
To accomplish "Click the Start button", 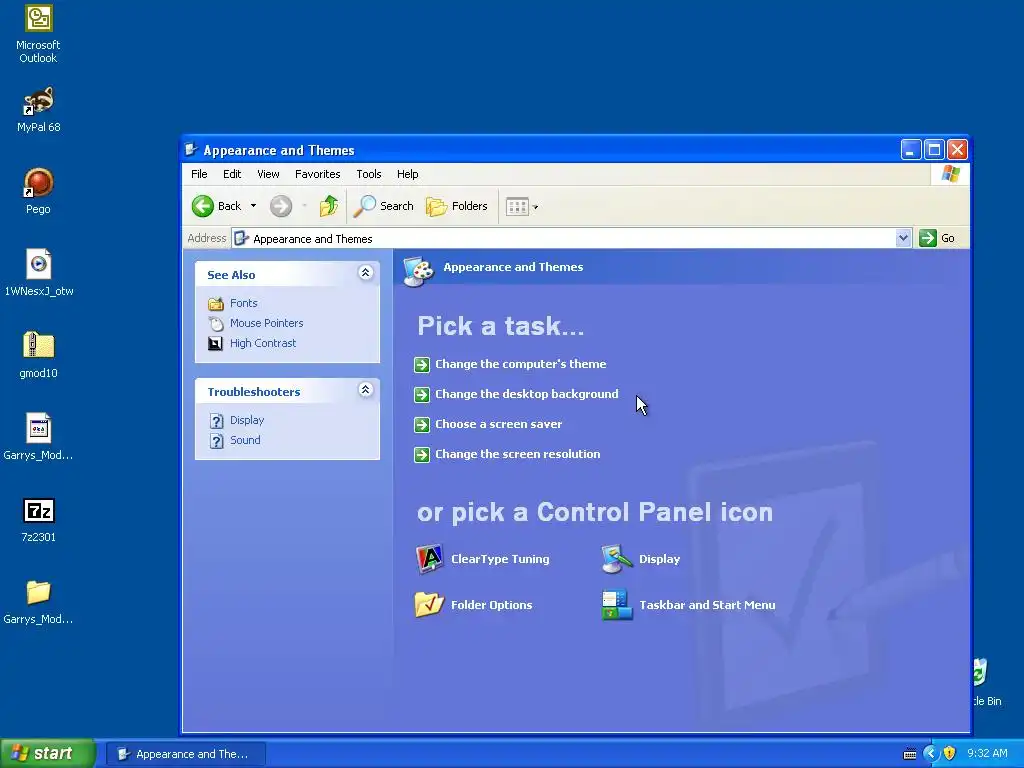I will pyautogui.click(x=48, y=754).
